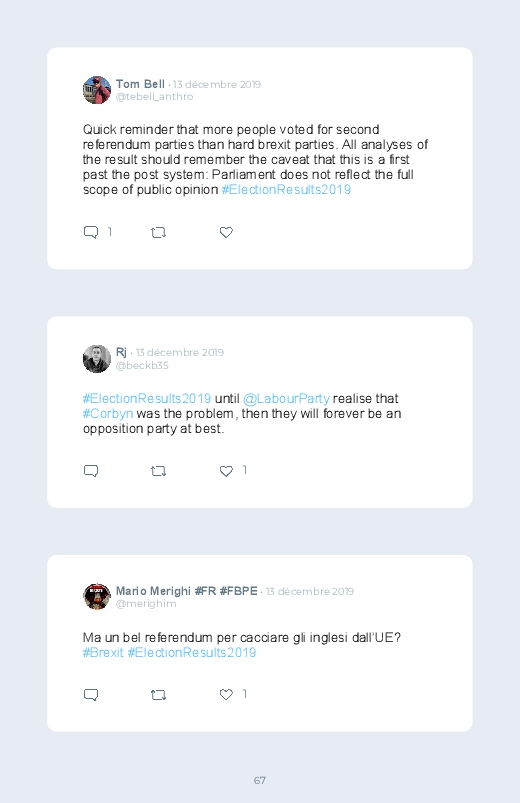Retweet Tom Bell's tweet
The width and height of the screenshot is (520, 803).
(158, 233)
